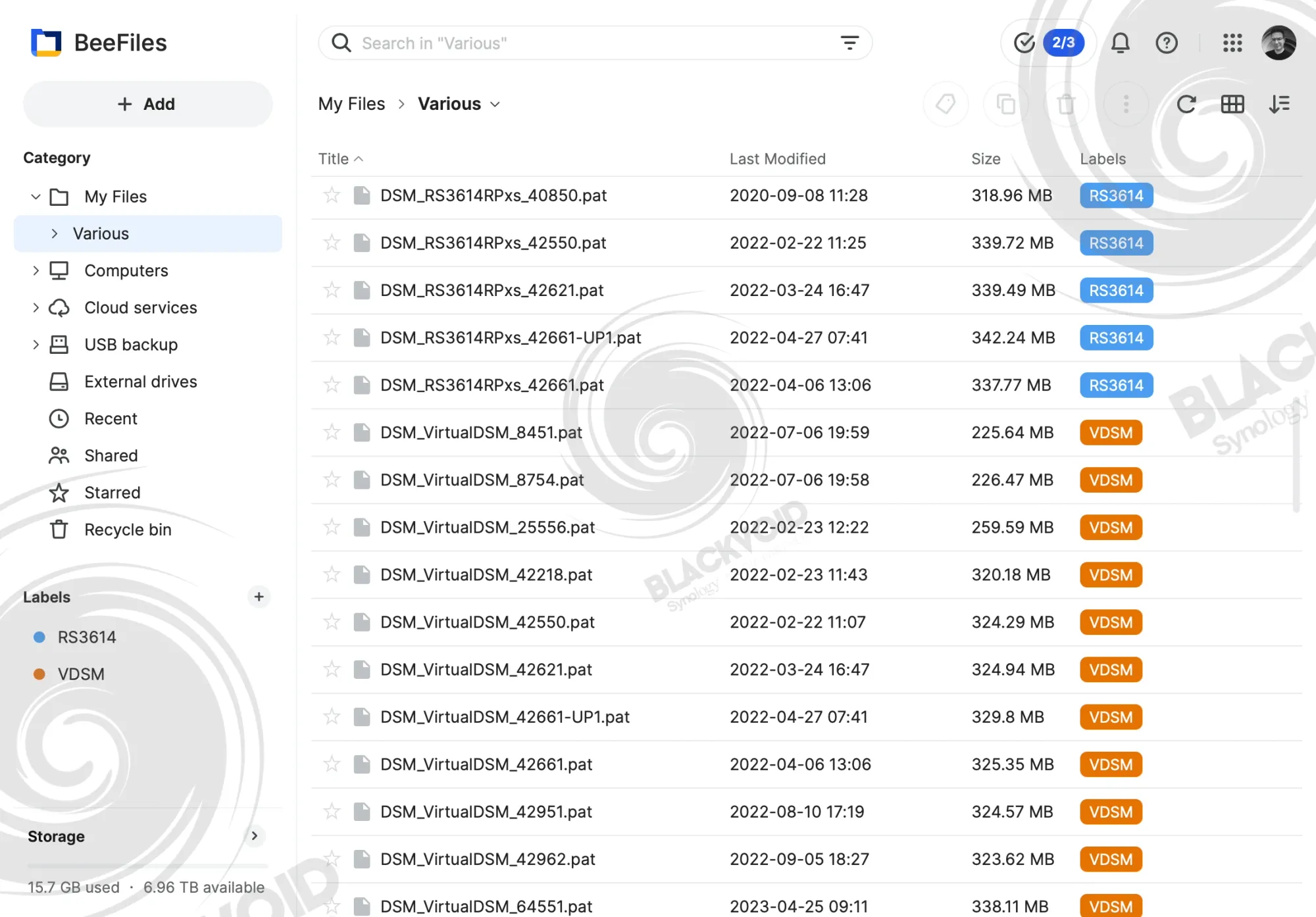
Task: Open the sort order options icon
Action: [1279, 104]
